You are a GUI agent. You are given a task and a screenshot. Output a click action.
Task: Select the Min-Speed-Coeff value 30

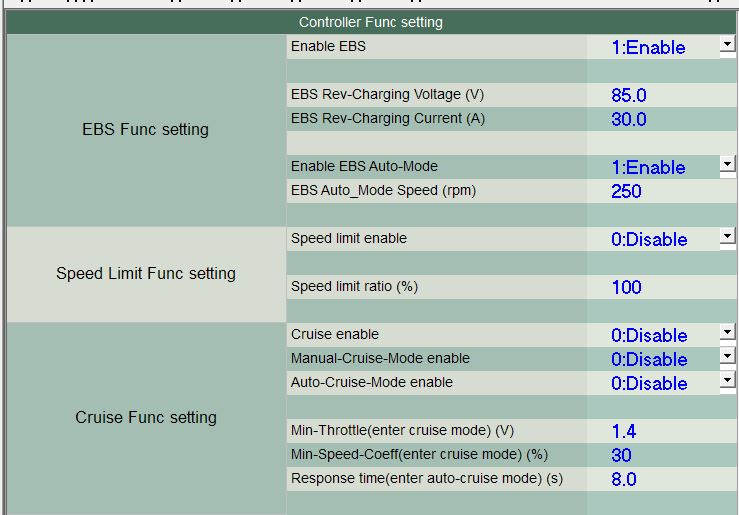point(621,455)
